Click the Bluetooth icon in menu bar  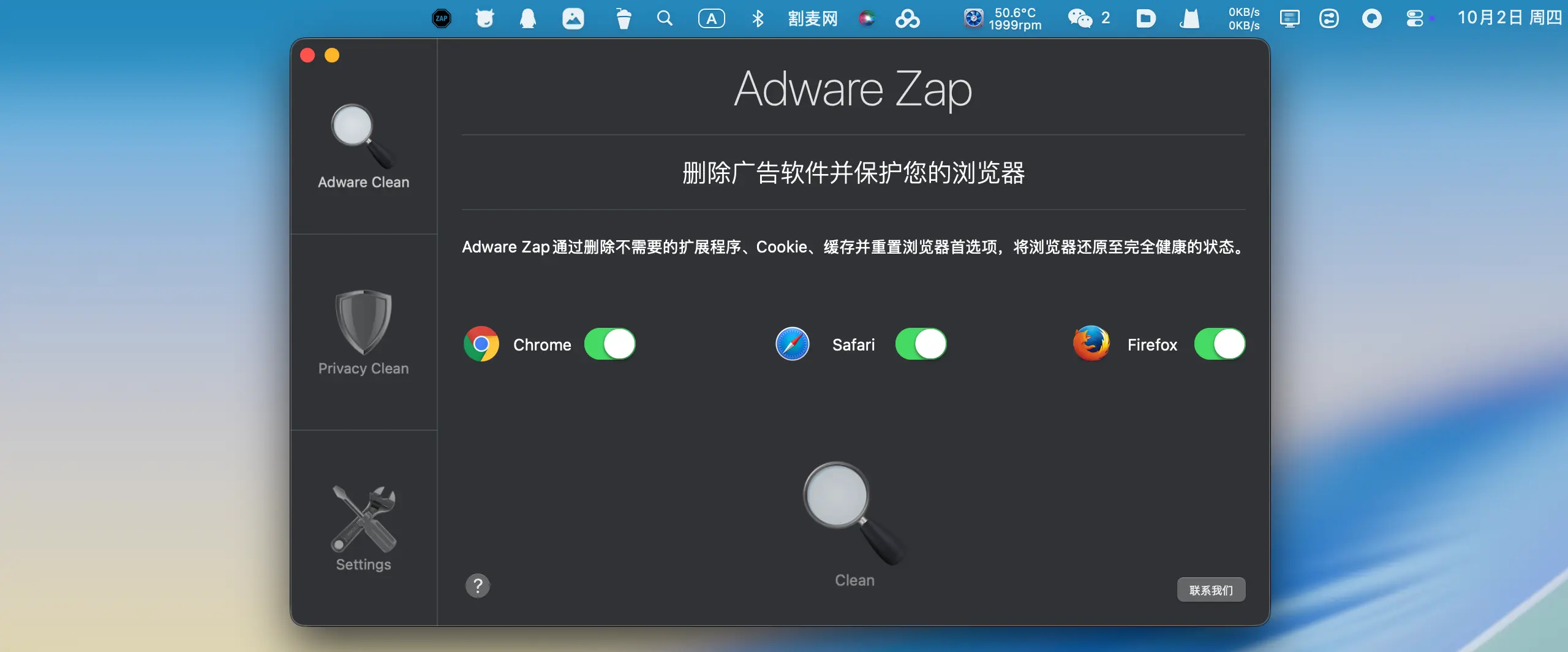(x=758, y=18)
